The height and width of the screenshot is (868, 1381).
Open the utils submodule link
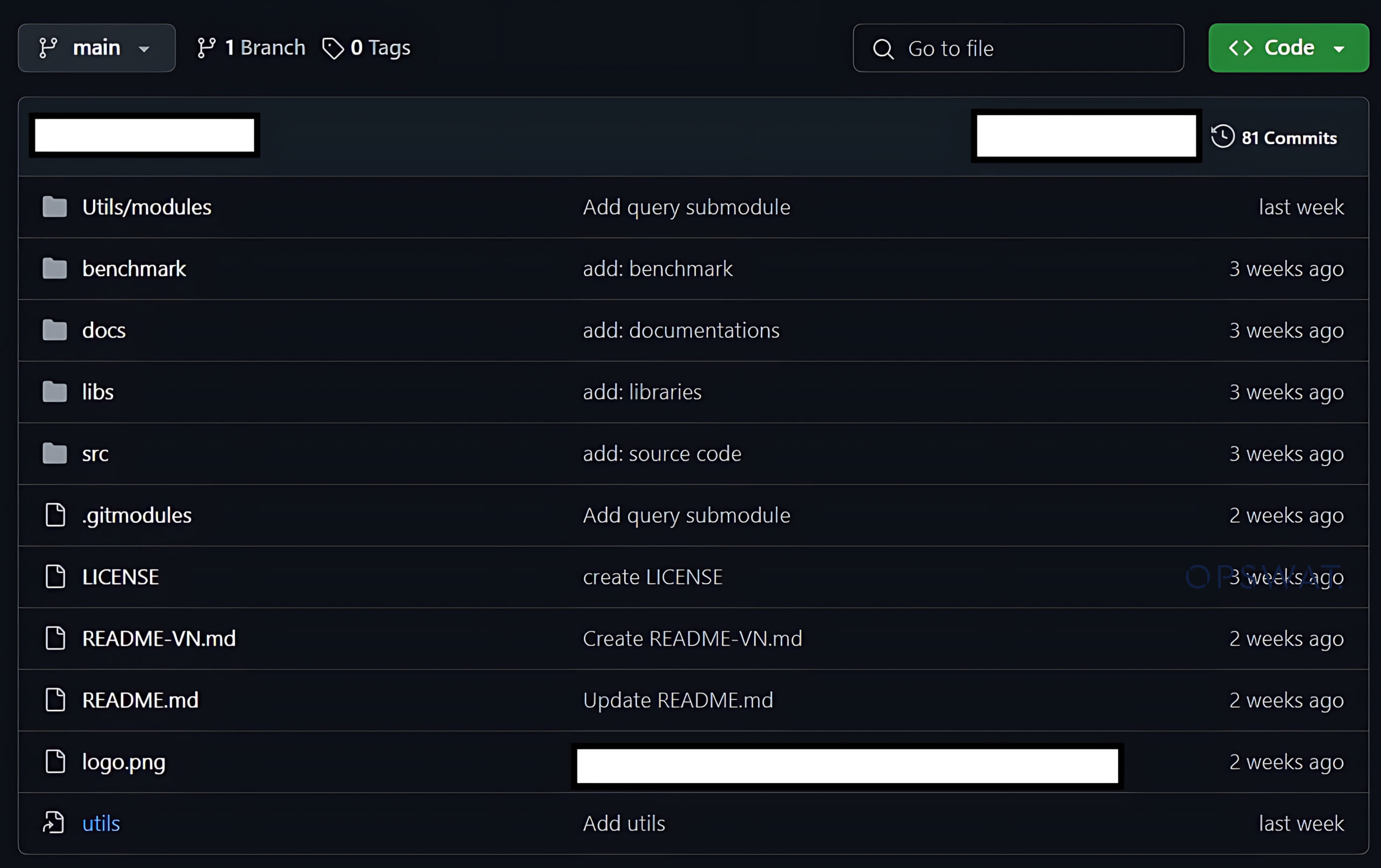pyautogui.click(x=101, y=823)
